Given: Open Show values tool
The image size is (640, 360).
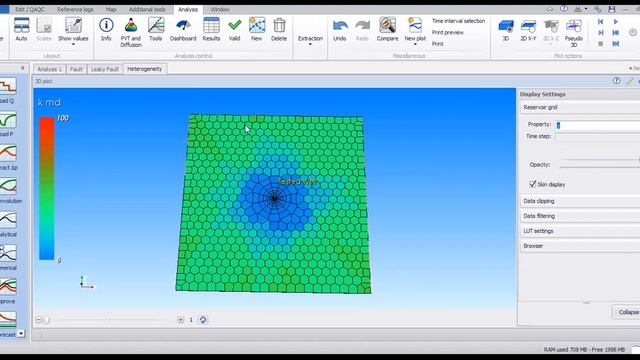Looking at the screenshot, I should click(73, 31).
